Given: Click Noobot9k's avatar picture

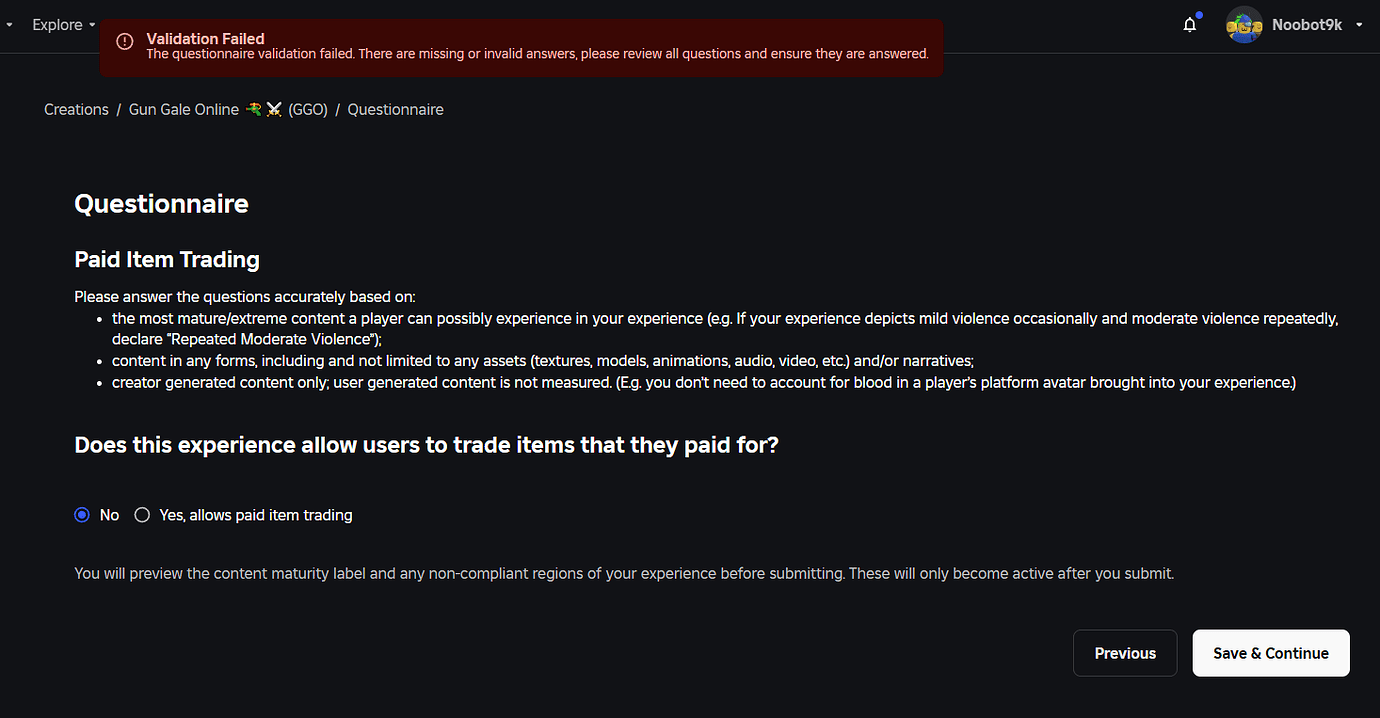Looking at the screenshot, I should 1243,24.
